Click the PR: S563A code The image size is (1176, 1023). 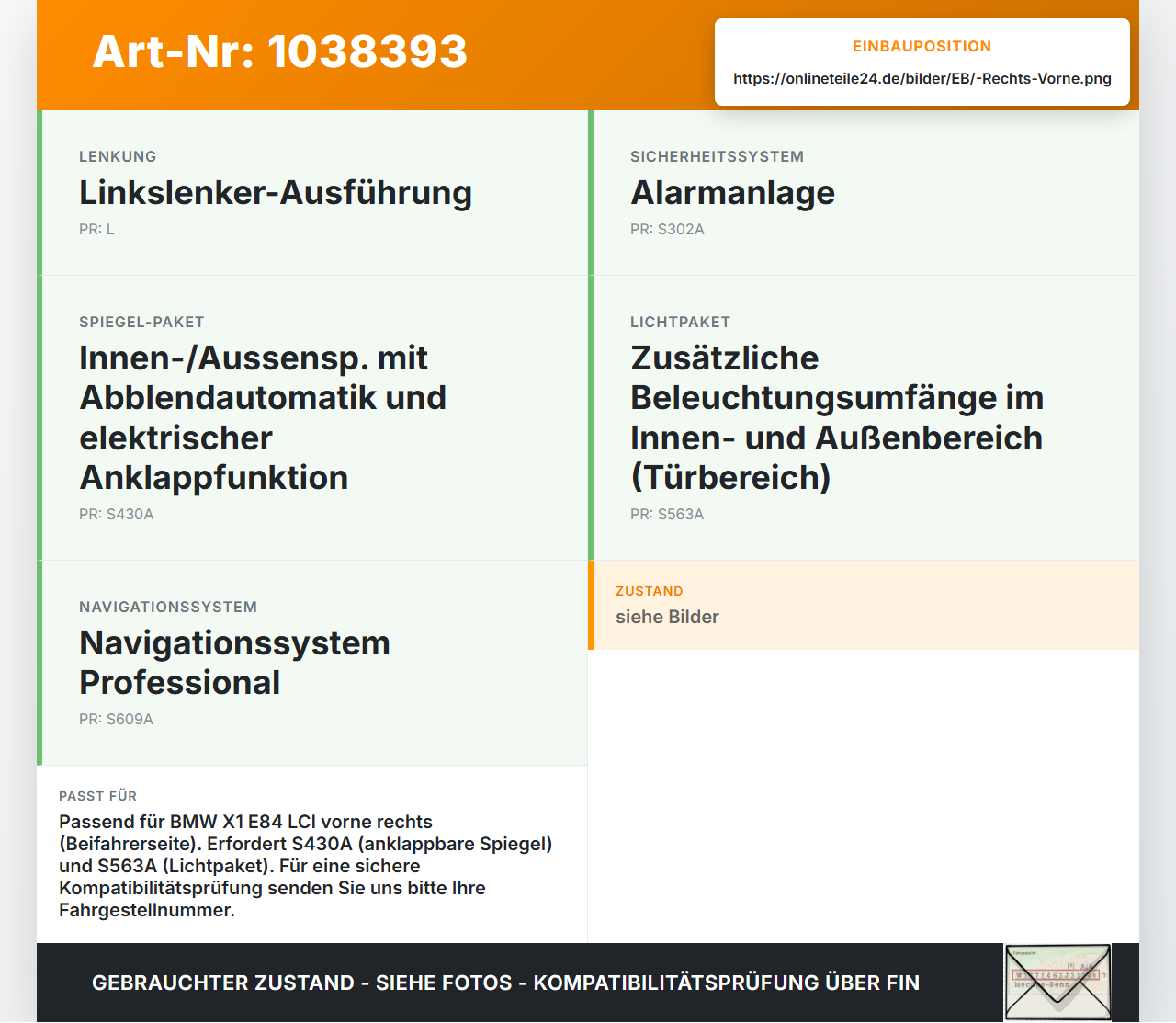pyautogui.click(x=667, y=514)
